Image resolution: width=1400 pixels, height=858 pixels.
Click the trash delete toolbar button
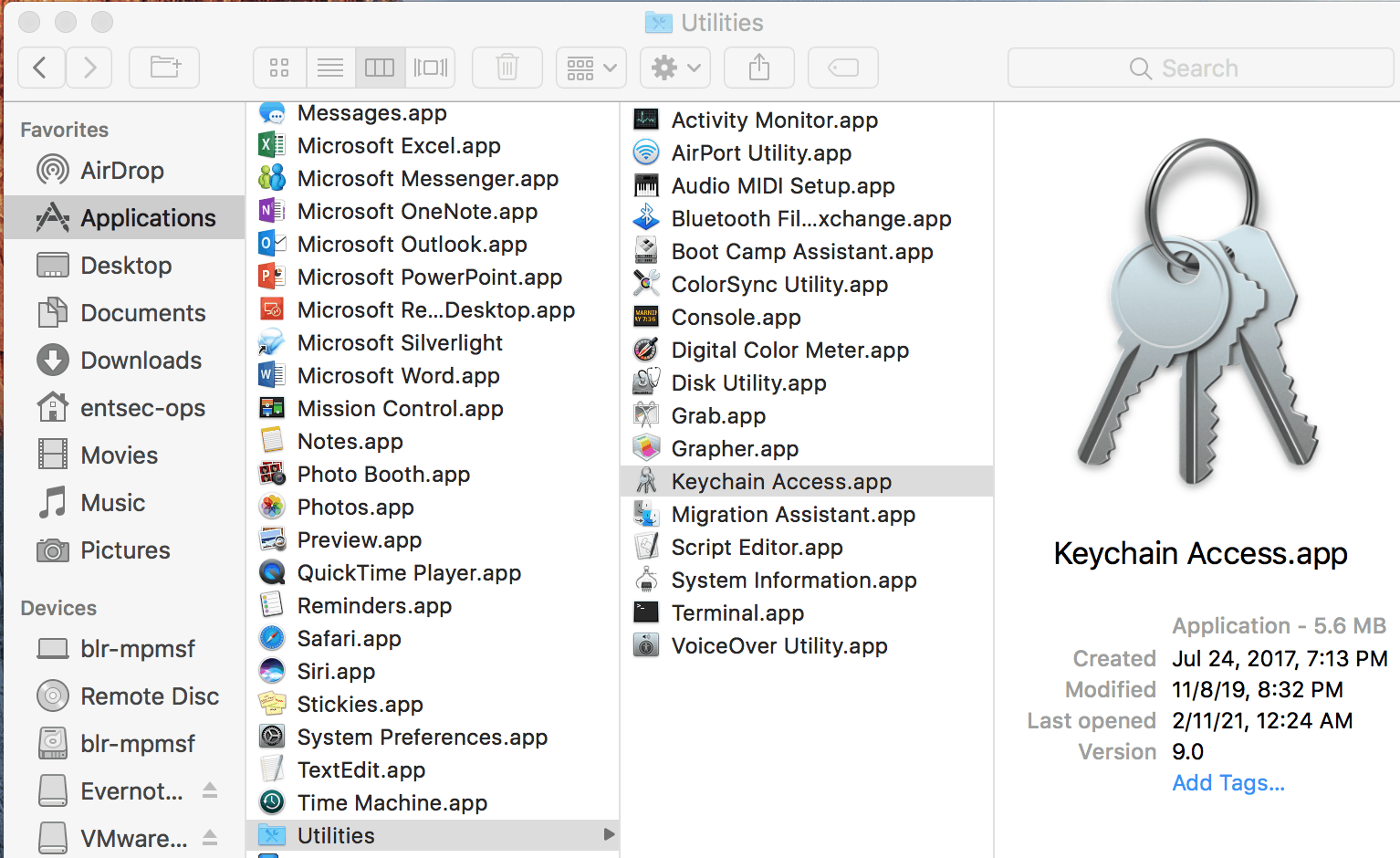[507, 68]
